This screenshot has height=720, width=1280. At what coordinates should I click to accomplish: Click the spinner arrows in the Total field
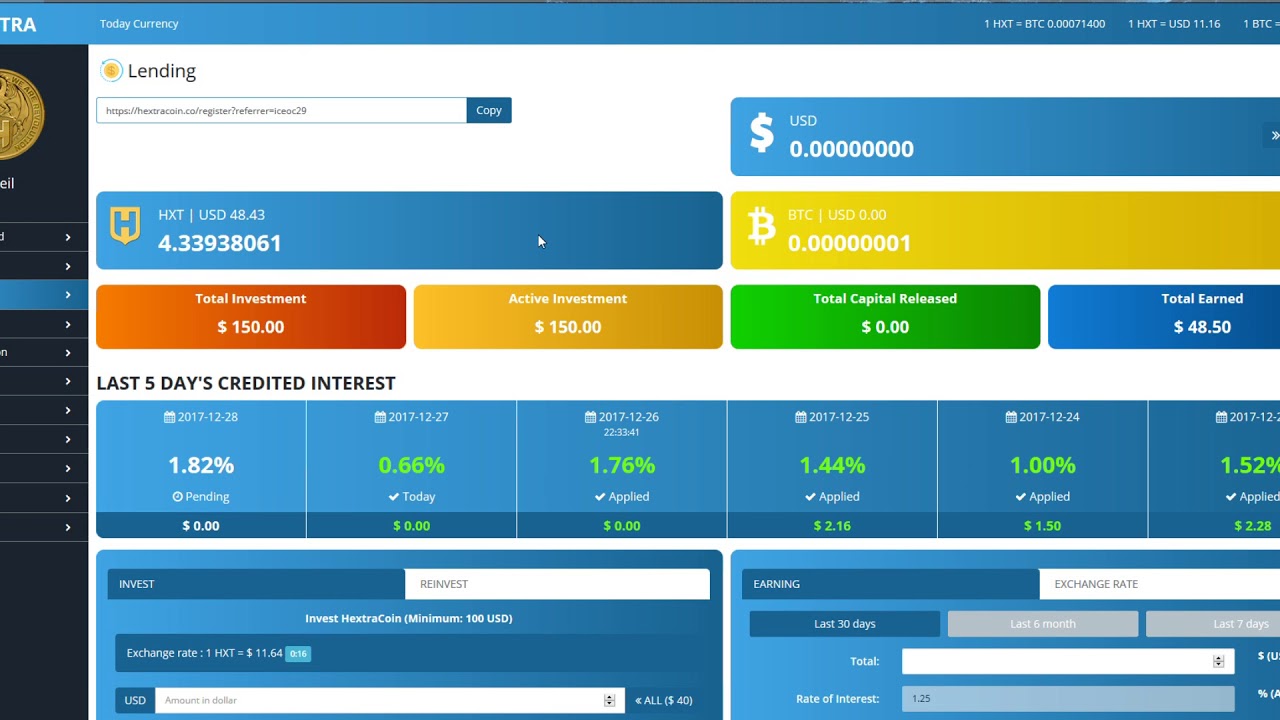1218,662
